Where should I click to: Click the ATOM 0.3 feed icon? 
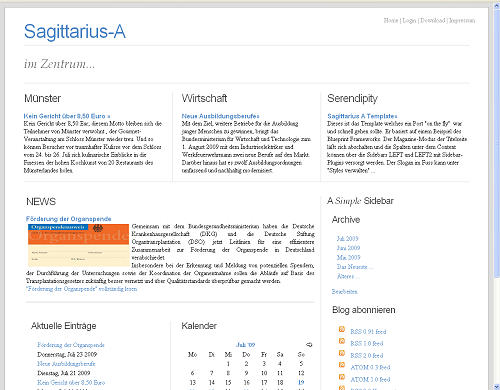coord(342,365)
